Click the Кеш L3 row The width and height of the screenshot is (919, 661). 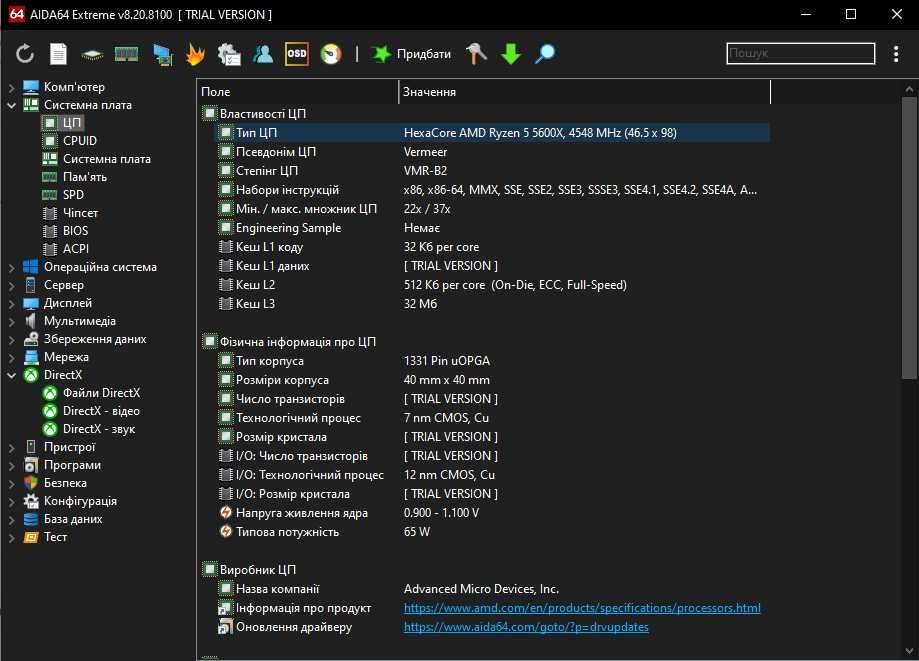click(x=492, y=304)
